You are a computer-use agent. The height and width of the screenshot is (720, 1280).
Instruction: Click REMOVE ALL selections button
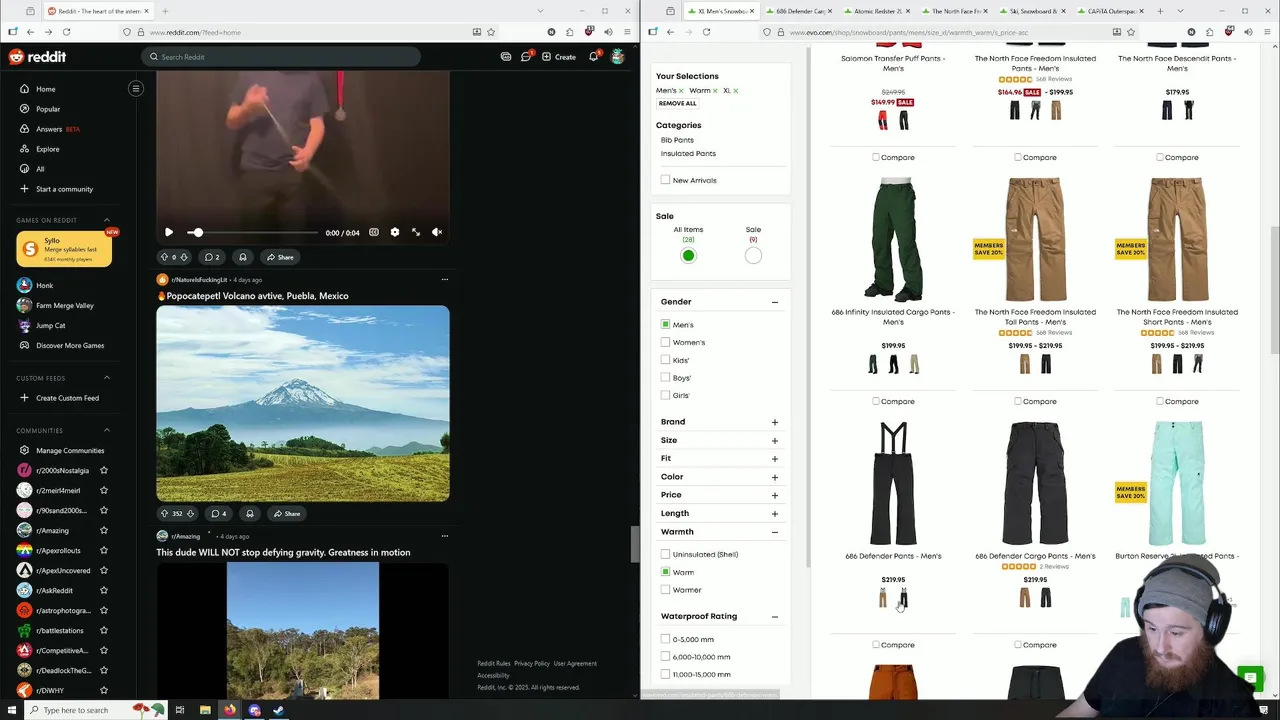(677, 103)
